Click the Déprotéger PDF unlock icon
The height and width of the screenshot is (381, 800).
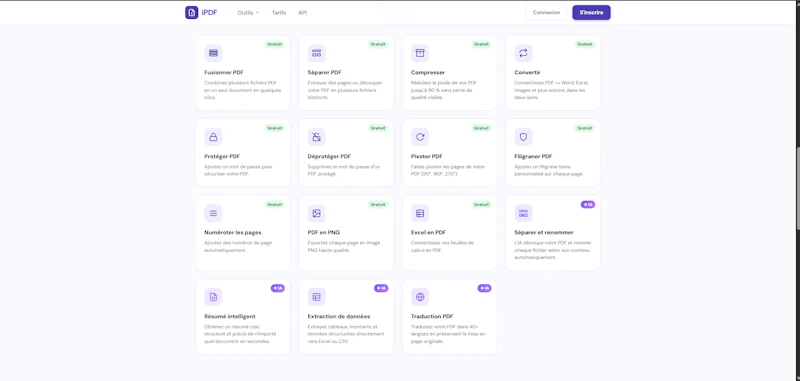pos(317,137)
